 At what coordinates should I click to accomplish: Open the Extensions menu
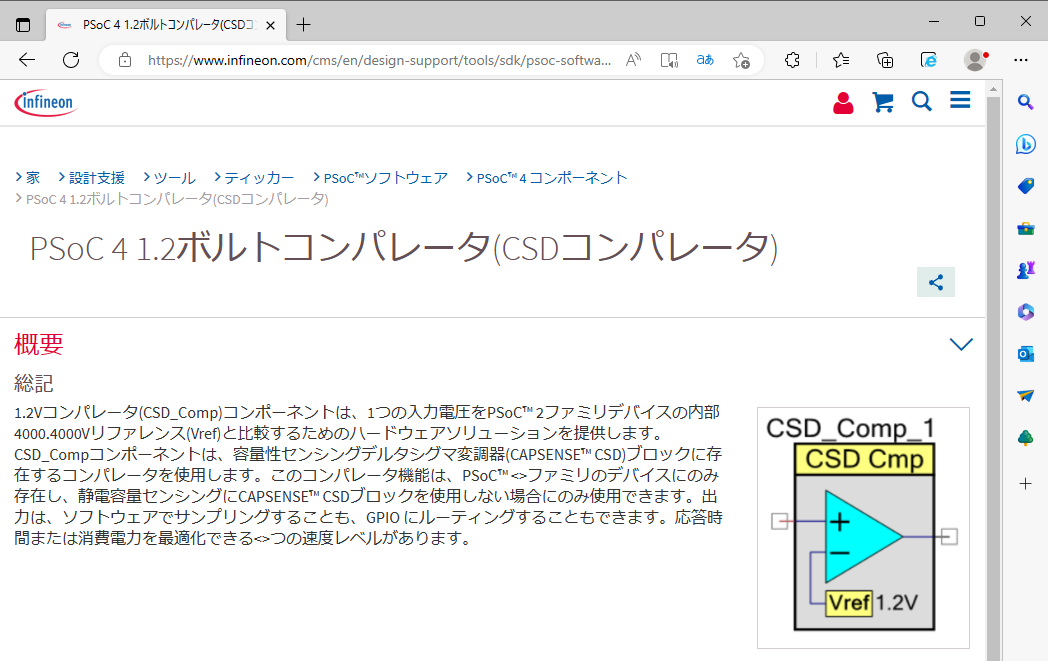[792, 60]
